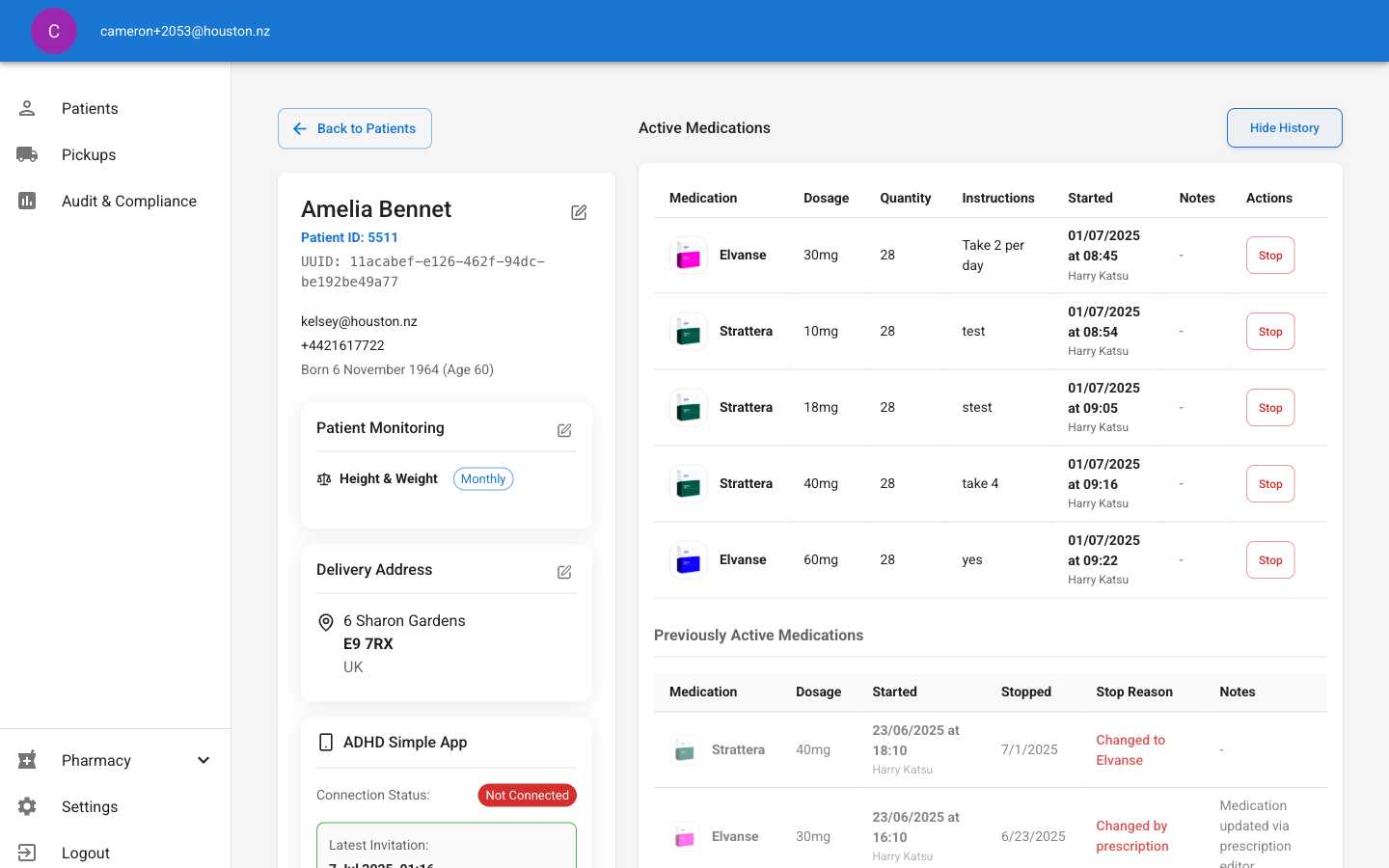Stop Elvanse 30mg medication
Image resolution: width=1389 pixels, height=868 pixels.
1270,256
